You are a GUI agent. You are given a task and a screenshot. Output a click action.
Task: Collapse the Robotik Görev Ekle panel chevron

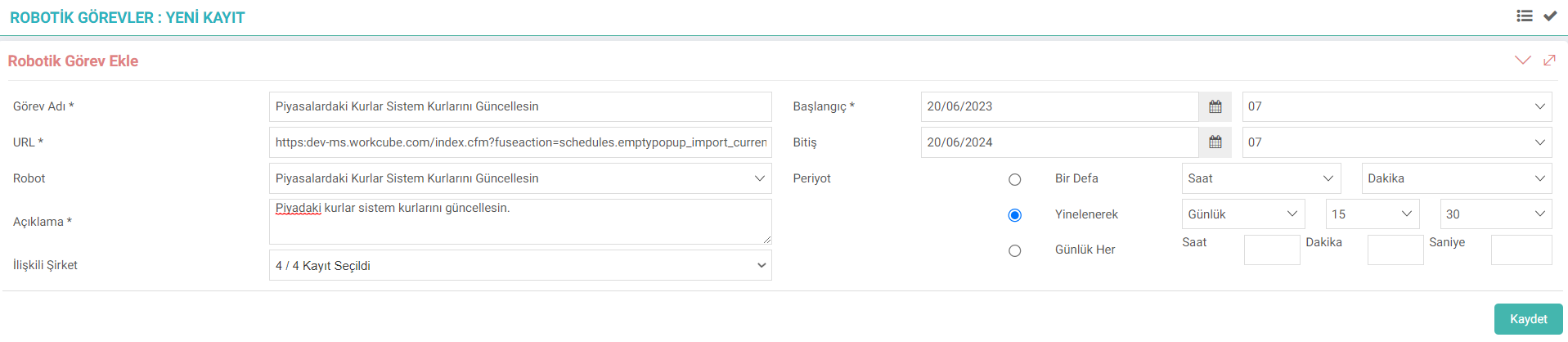click(x=1522, y=61)
